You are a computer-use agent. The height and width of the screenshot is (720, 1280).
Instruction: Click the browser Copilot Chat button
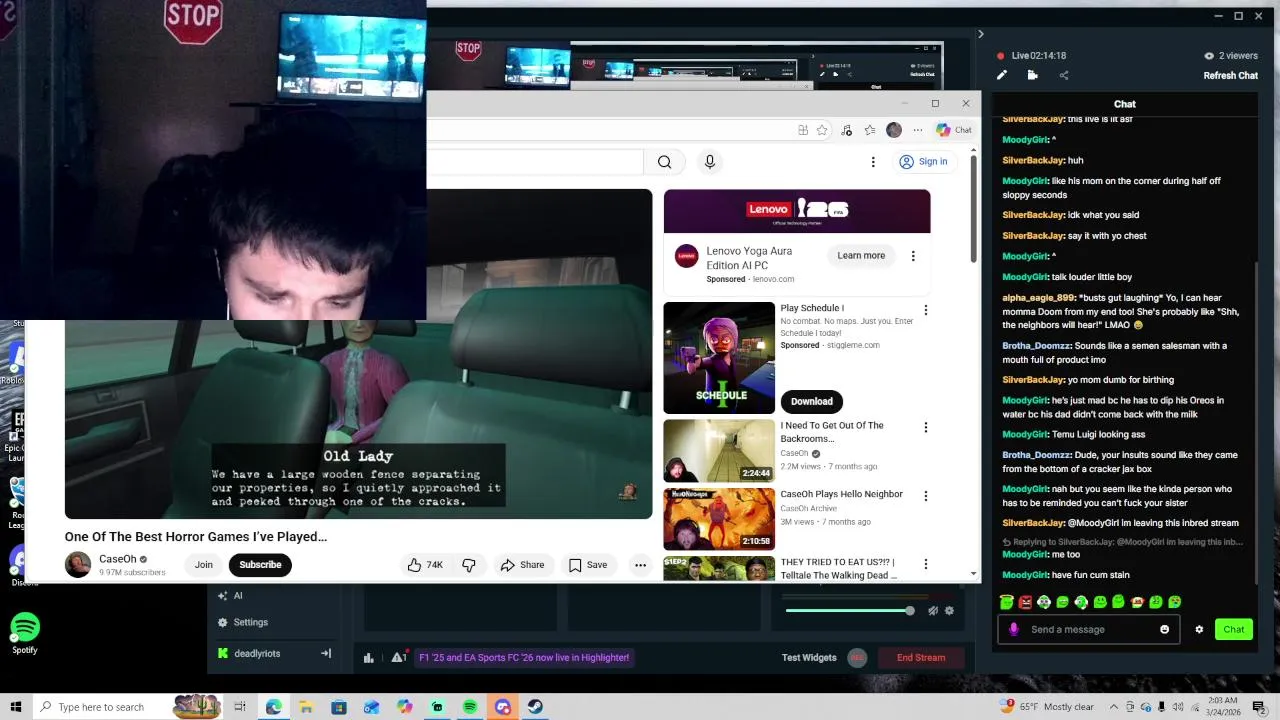pyautogui.click(x=954, y=130)
